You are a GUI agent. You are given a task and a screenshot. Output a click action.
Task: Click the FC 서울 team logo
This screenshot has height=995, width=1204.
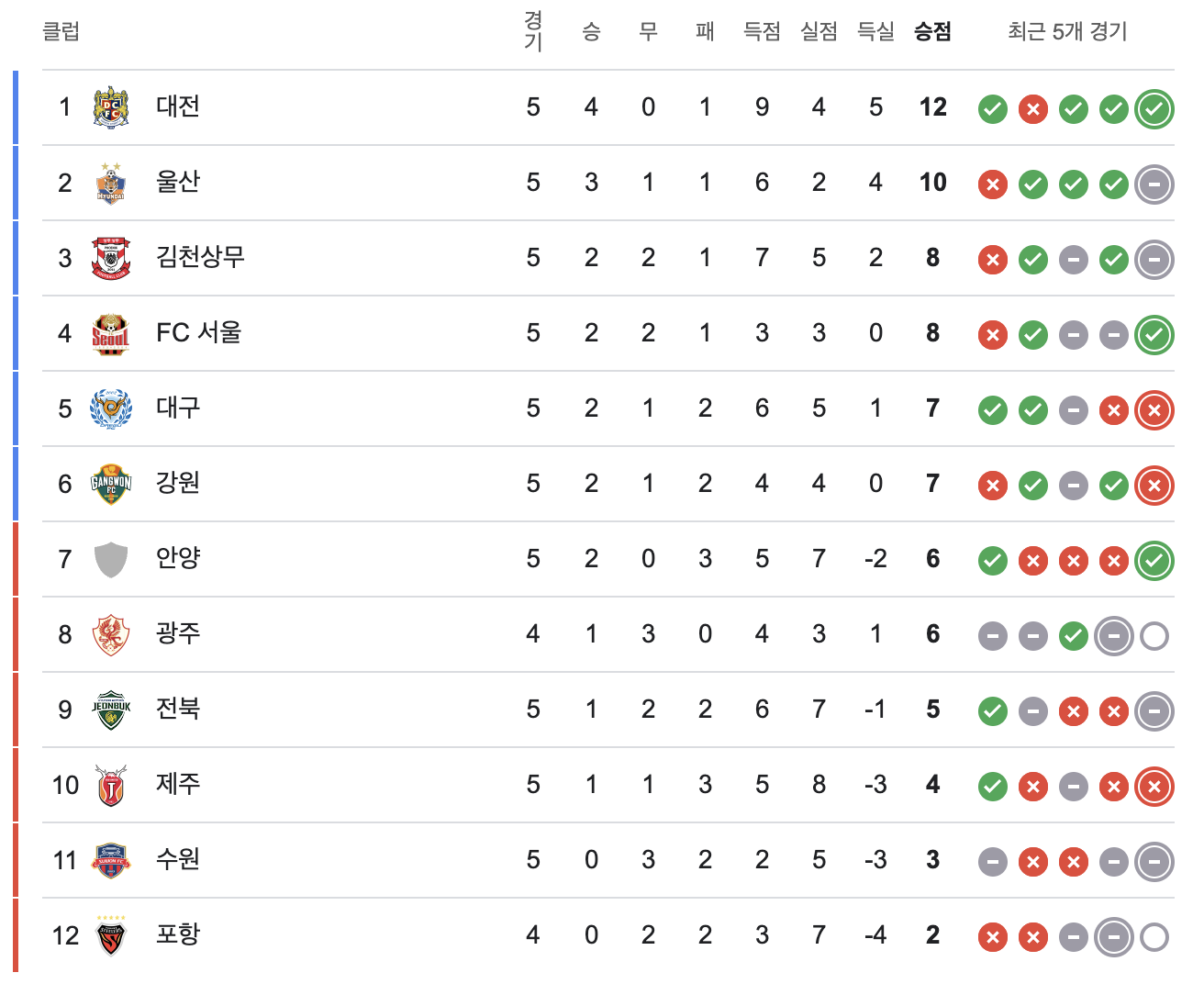[x=111, y=333]
